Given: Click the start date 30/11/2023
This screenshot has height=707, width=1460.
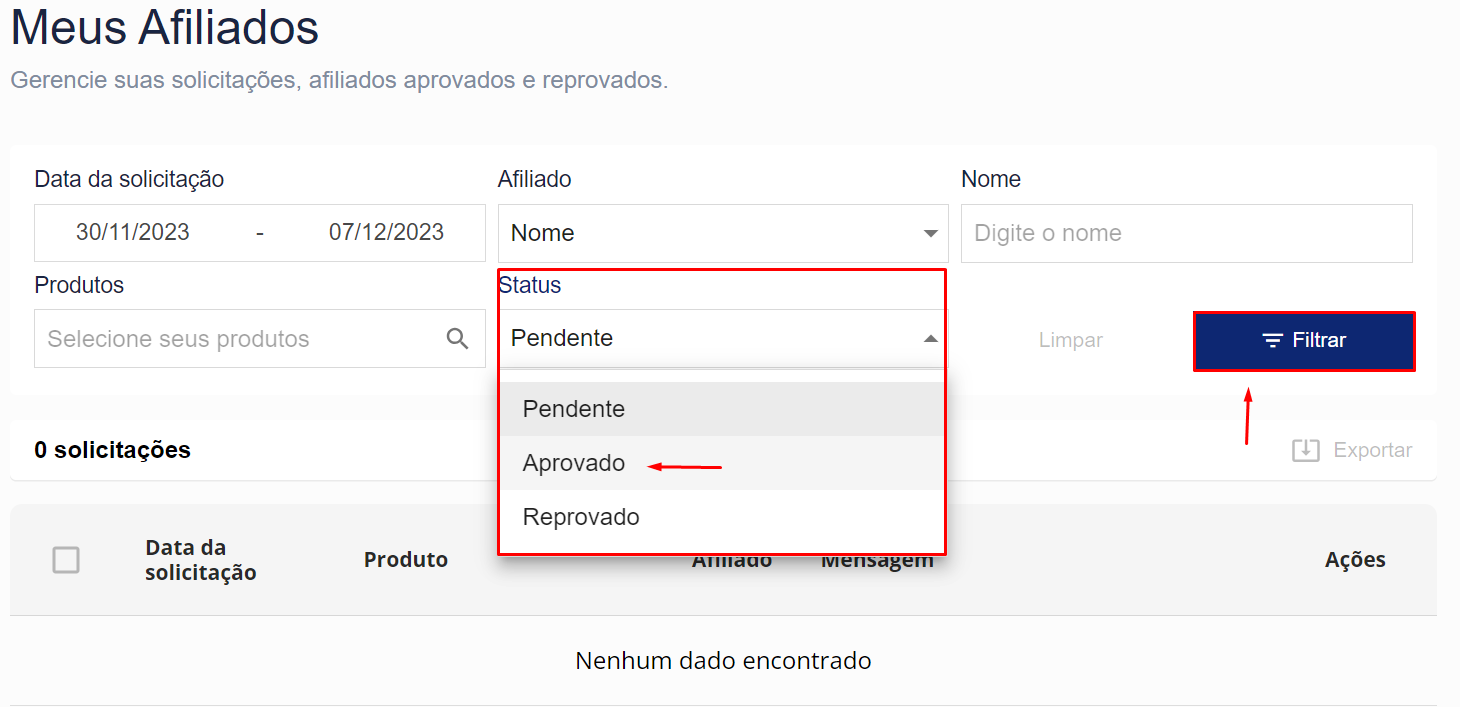Looking at the screenshot, I should (x=133, y=233).
